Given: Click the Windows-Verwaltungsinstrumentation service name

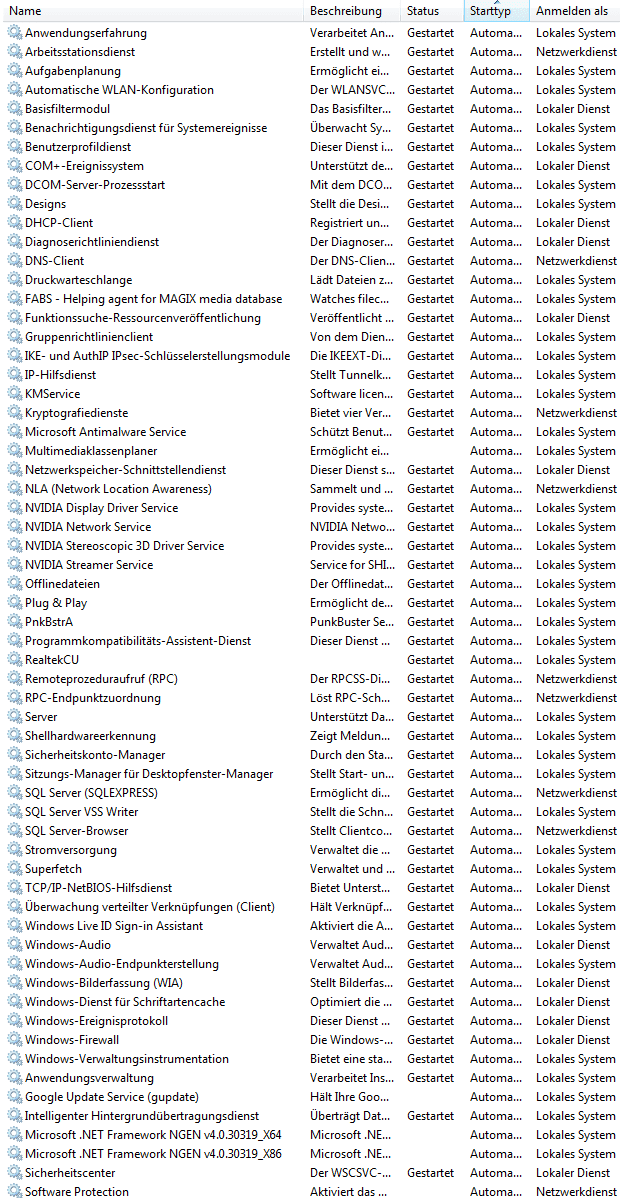Looking at the screenshot, I should [x=127, y=1059].
